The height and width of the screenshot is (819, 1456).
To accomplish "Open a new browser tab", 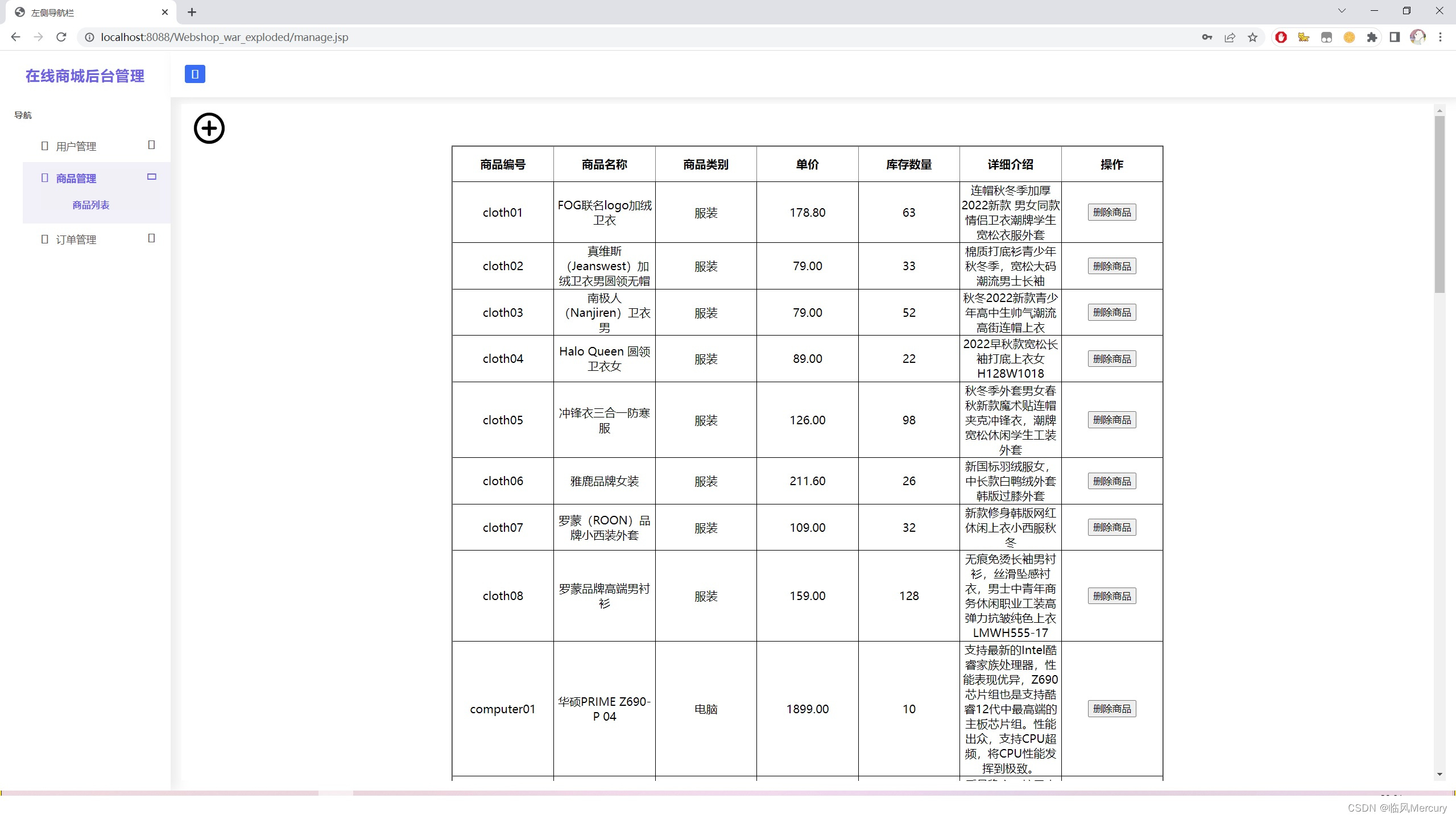I will [x=192, y=12].
